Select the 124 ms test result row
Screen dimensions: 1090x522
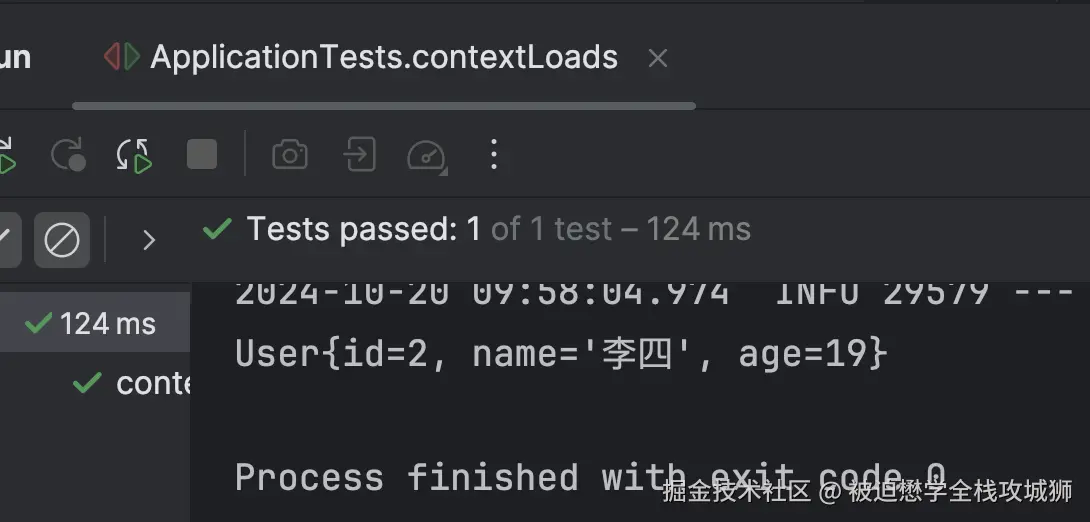pos(95,323)
